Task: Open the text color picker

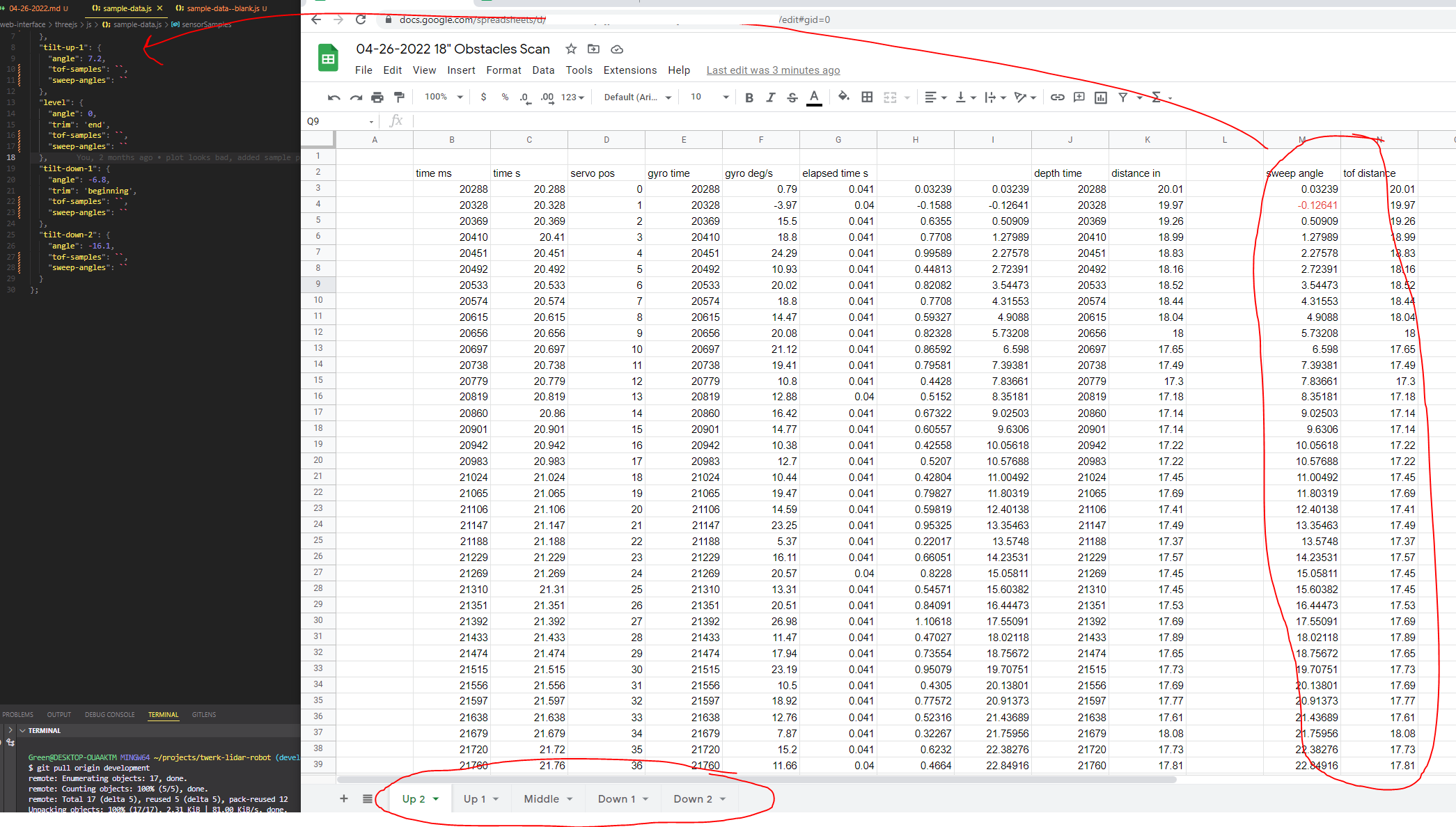Action: 814,97
